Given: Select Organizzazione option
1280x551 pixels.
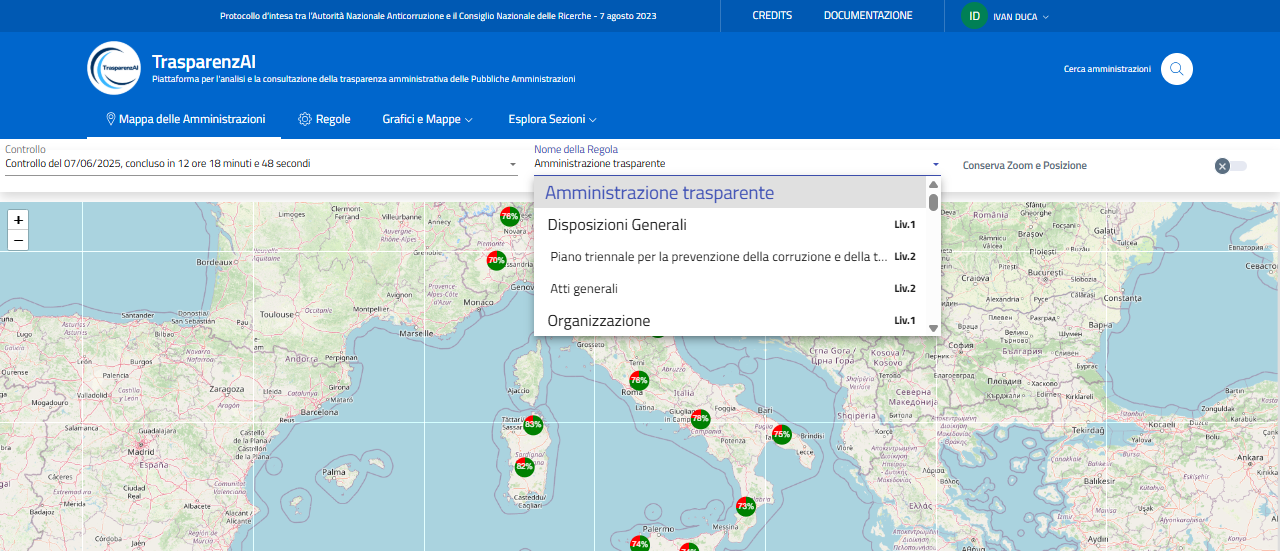Looking at the screenshot, I should pos(730,320).
